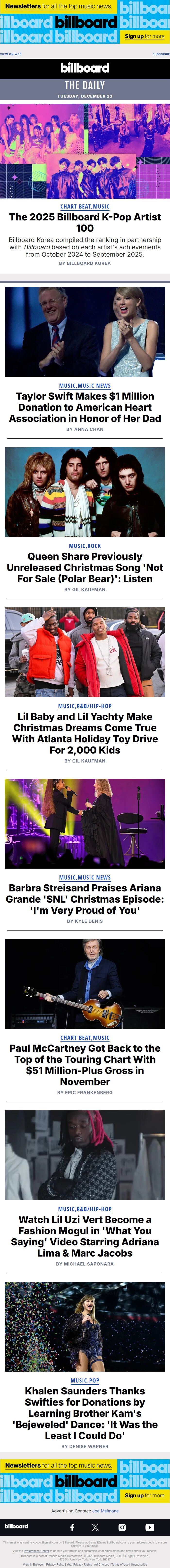Open the View on Web link
The width and height of the screenshot is (170, 1568).
click(x=11, y=54)
